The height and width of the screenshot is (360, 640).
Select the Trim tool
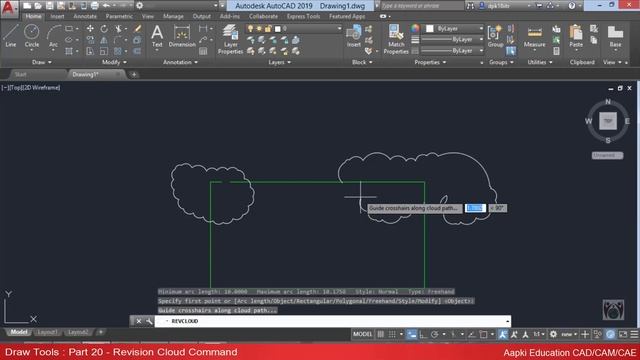pos(118,29)
